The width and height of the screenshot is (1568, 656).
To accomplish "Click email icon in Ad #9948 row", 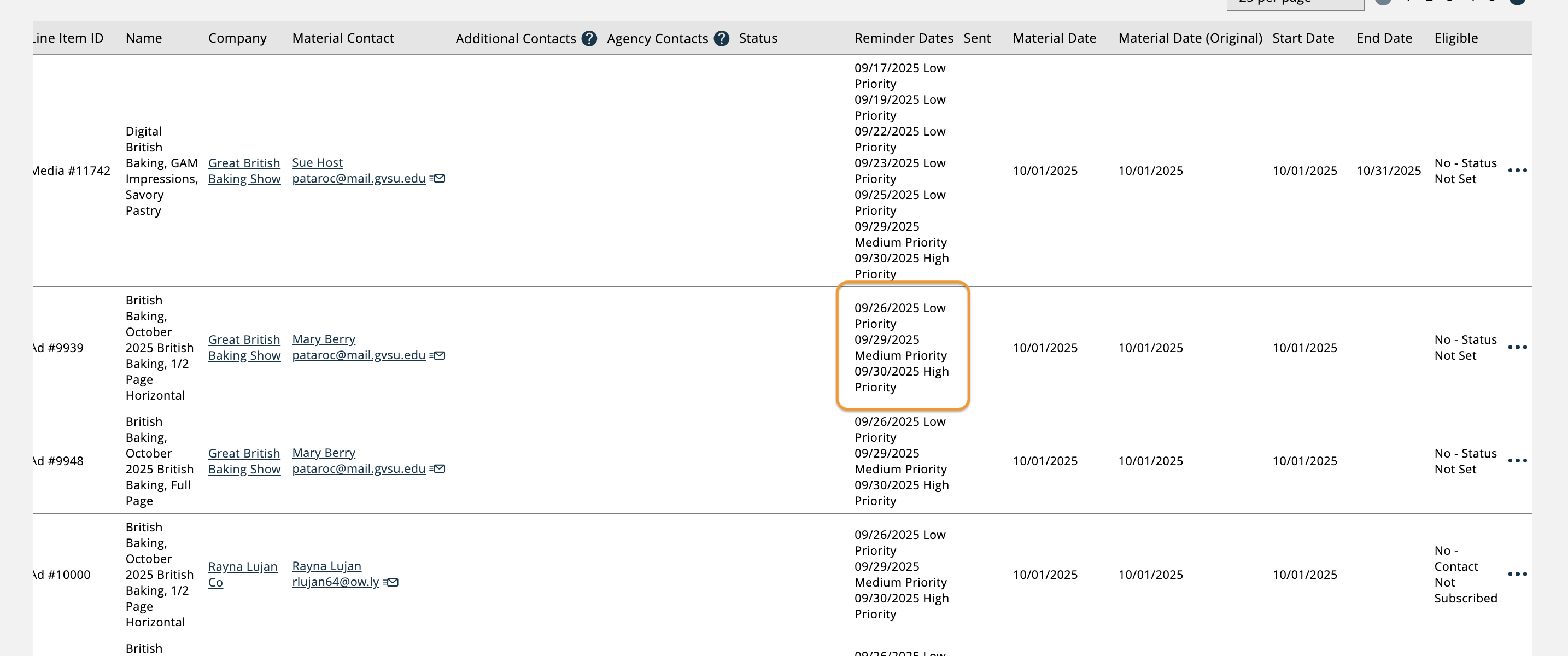I will (x=438, y=468).
